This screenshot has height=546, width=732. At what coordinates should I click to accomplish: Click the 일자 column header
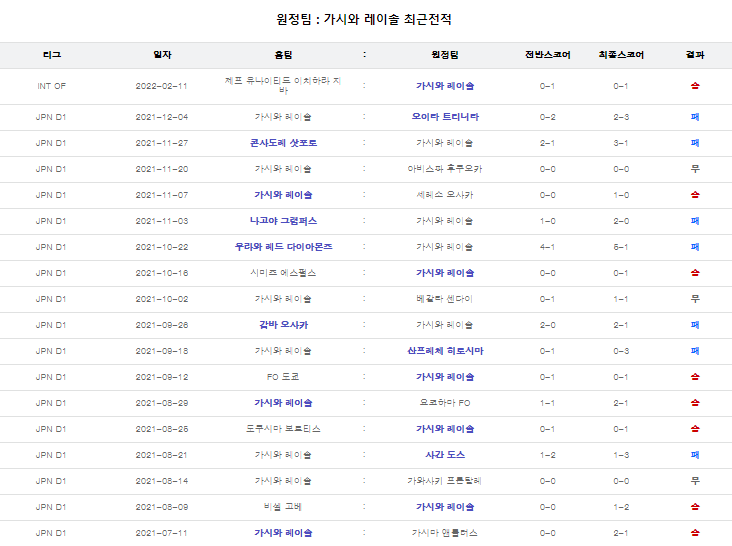(162, 55)
